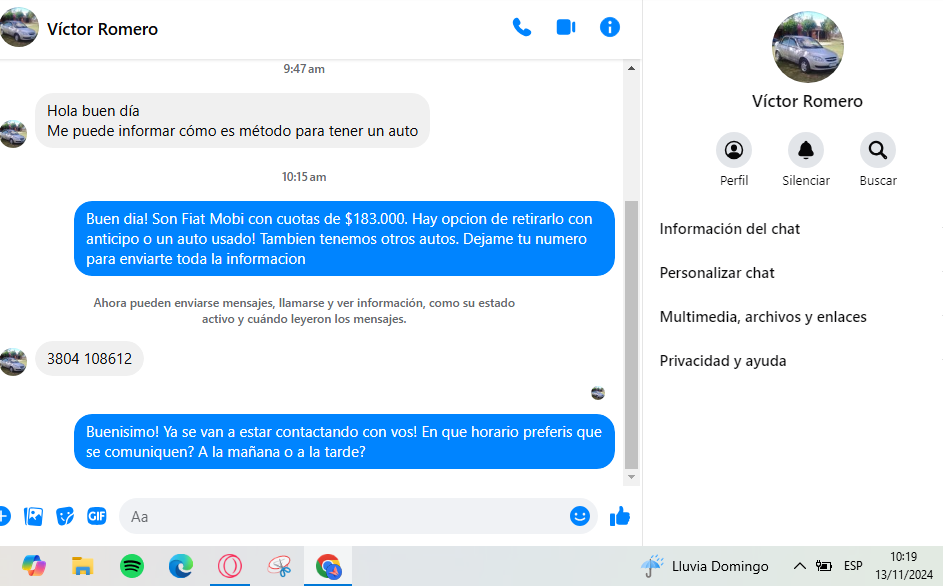
Task: Start a video call with Víctor Romero
Action: point(566,28)
